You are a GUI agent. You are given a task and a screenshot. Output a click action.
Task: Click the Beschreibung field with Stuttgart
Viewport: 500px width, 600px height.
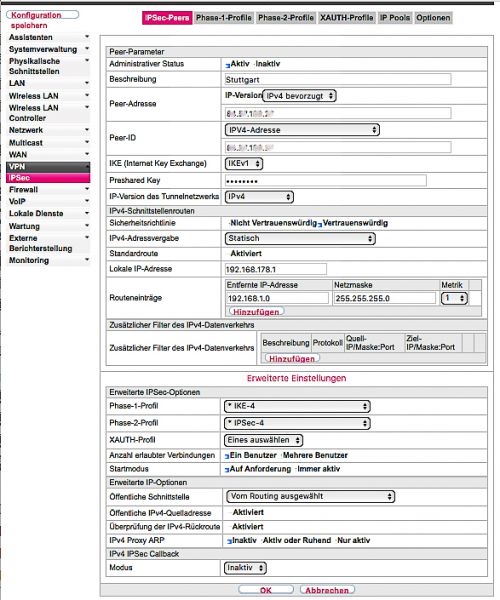coord(338,80)
